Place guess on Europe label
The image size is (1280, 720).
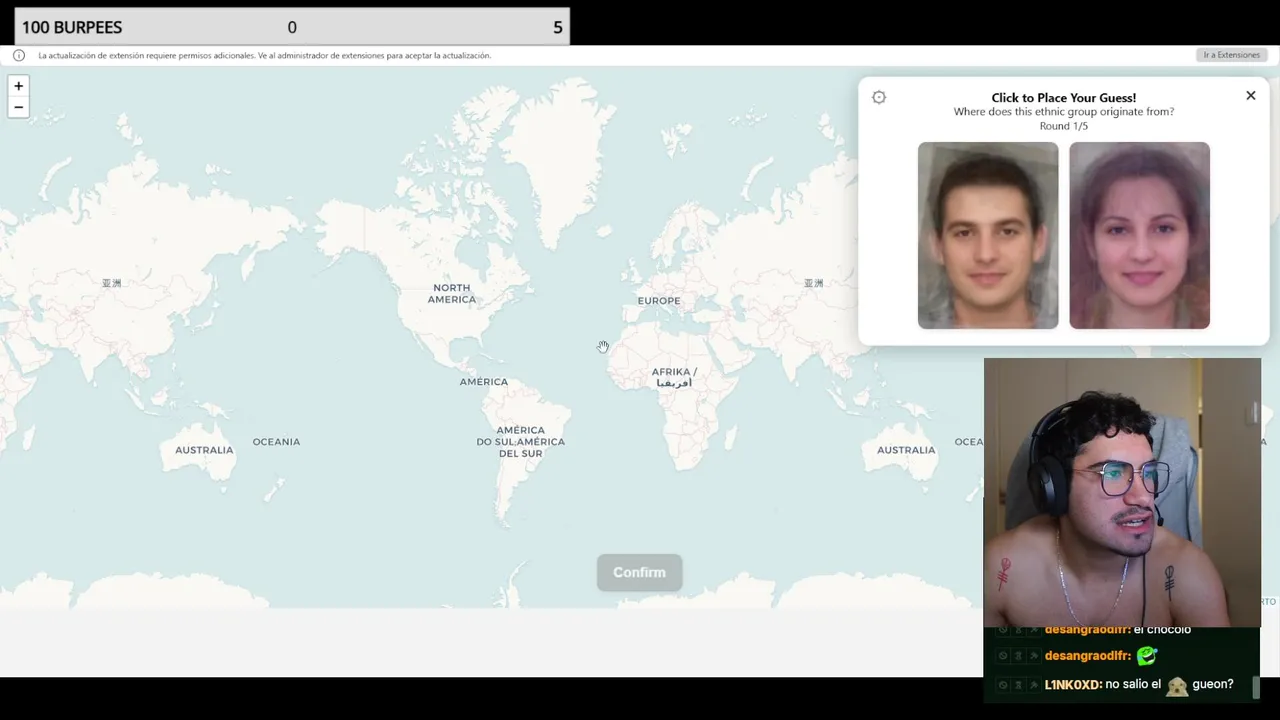click(x=659, y=300)
